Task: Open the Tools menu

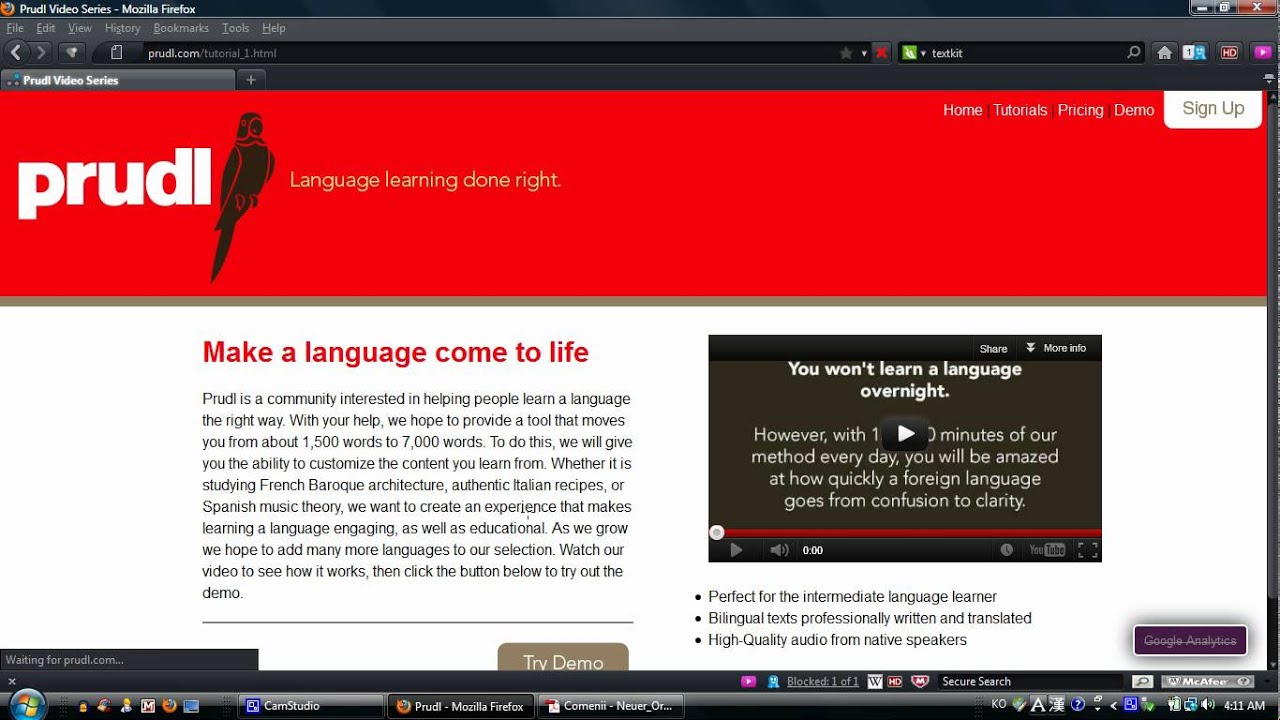Action: 236,28
